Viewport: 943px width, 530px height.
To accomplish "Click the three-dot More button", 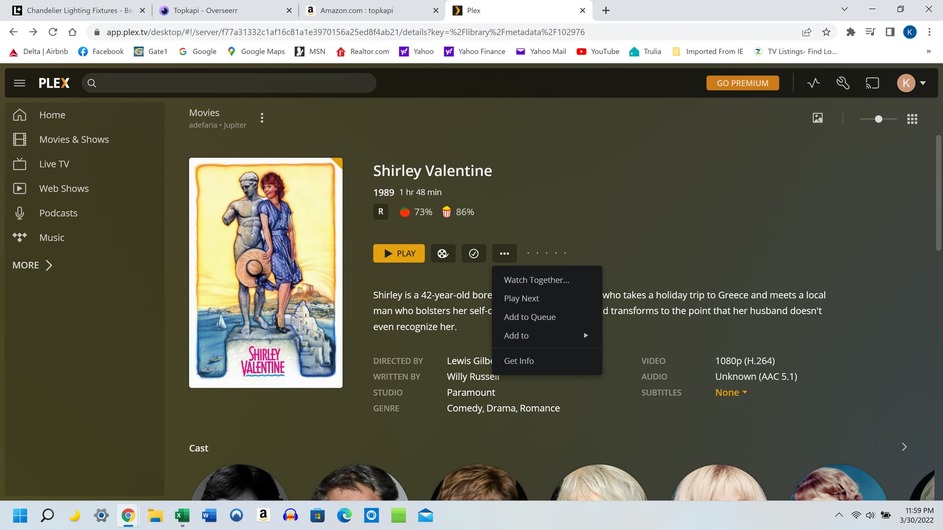I will 504,253.
